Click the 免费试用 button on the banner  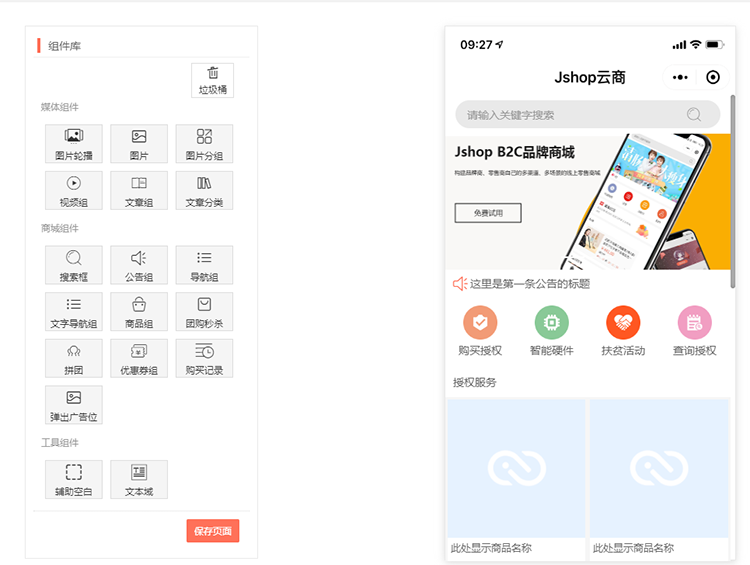pyautogui.click(x=488, y=213)
